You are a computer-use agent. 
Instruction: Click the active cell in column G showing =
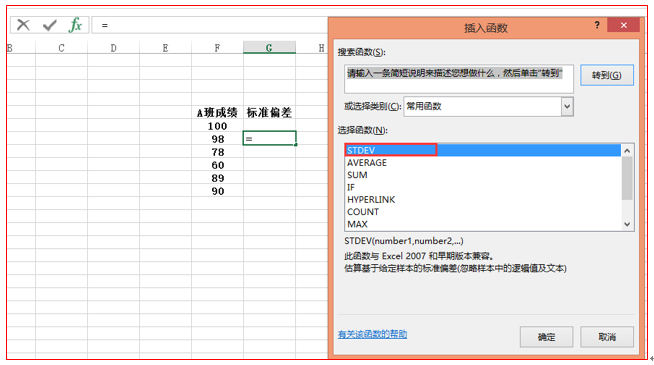[x=269, y=138]
